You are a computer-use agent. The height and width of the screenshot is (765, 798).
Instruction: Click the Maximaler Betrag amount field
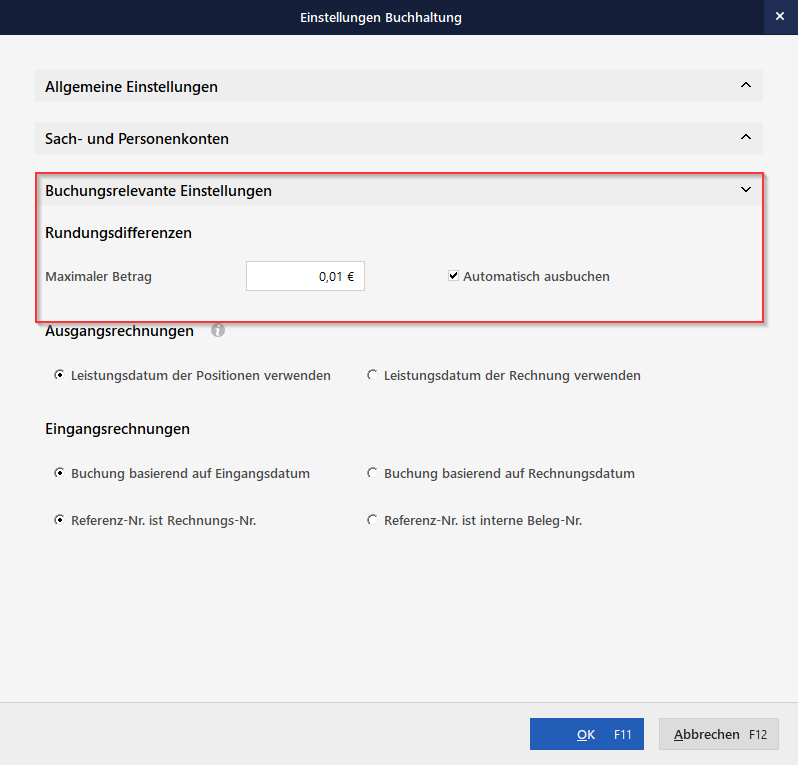click(x=305, y=277)
